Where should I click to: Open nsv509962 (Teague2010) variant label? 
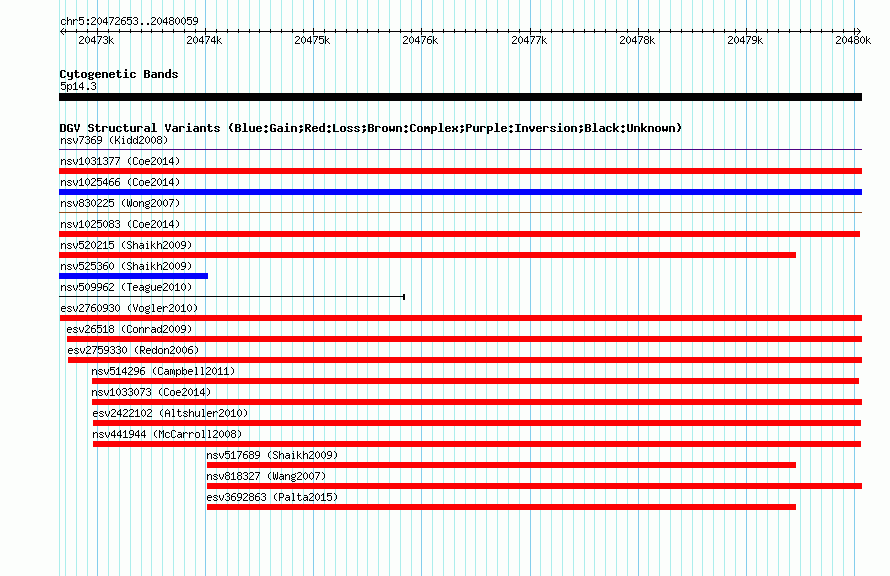[x=126, y=287]
